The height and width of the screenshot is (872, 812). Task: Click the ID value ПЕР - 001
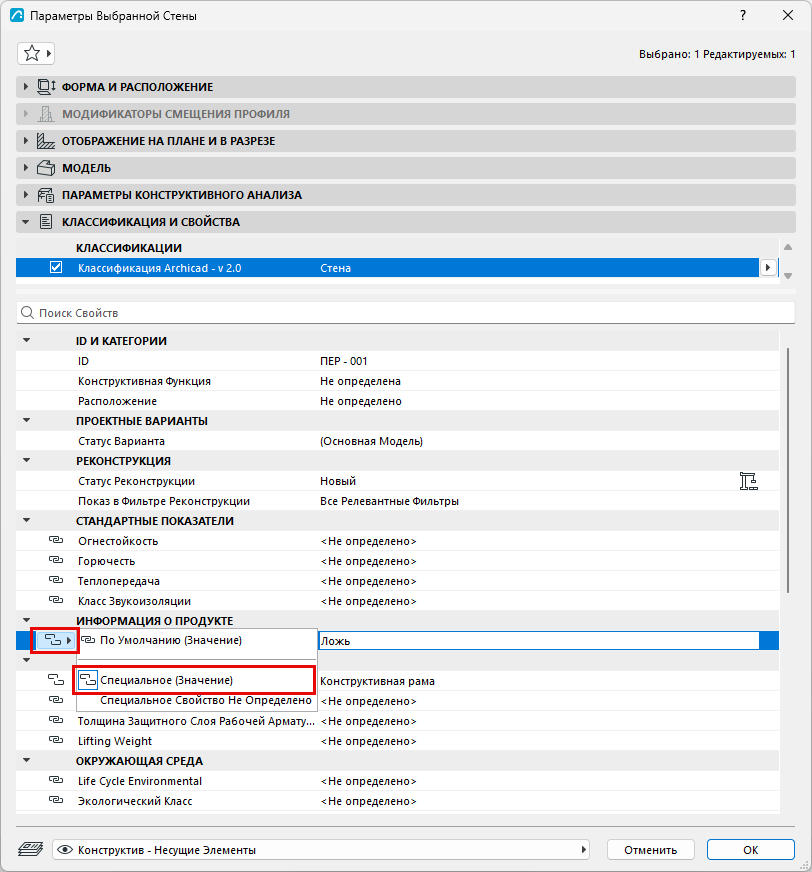tap(344, 361)
